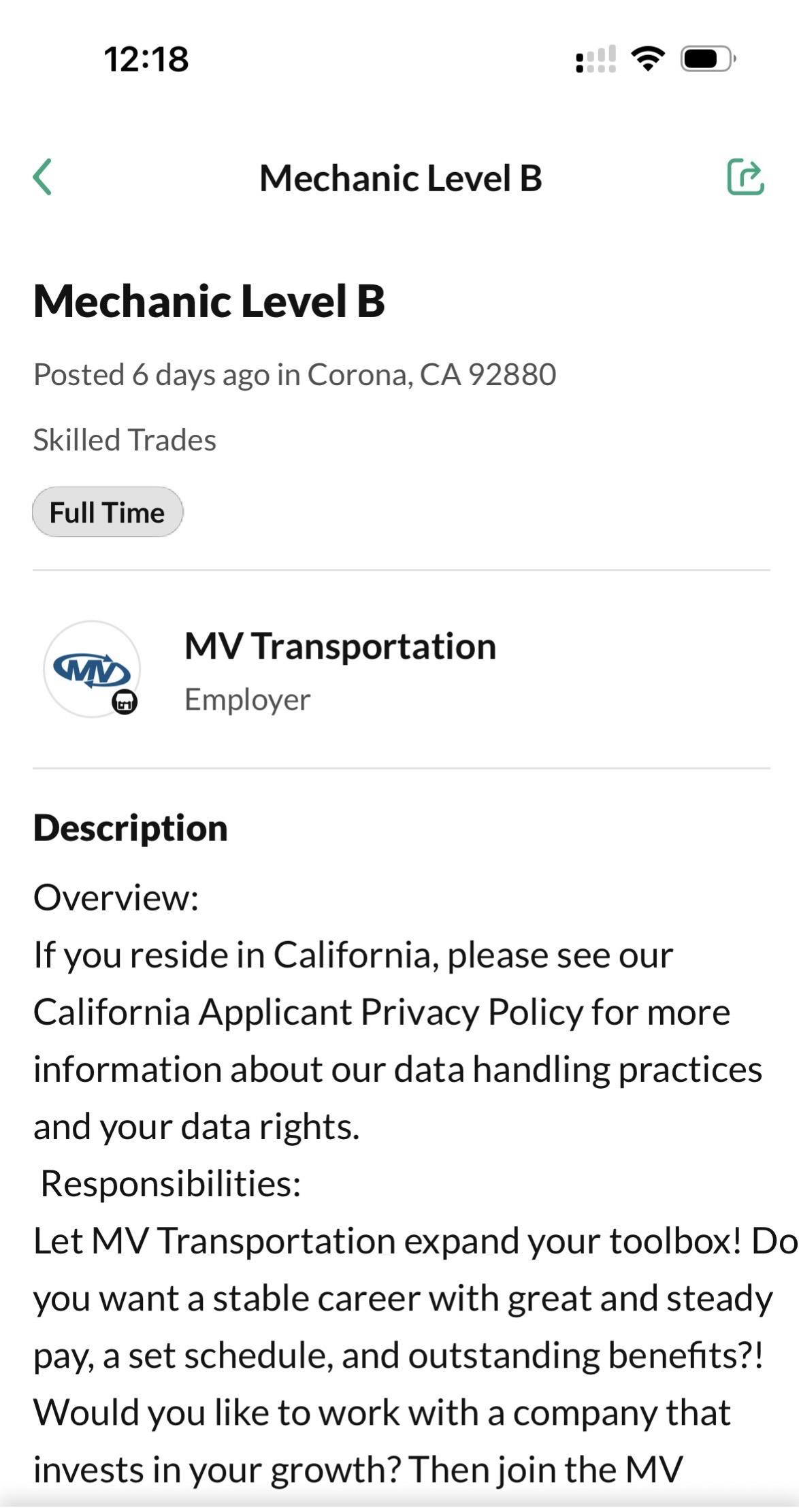Tap the Mechanic Level B navigation title
The width and height of the screenshot is (799, 1512).
click(400, 178)
